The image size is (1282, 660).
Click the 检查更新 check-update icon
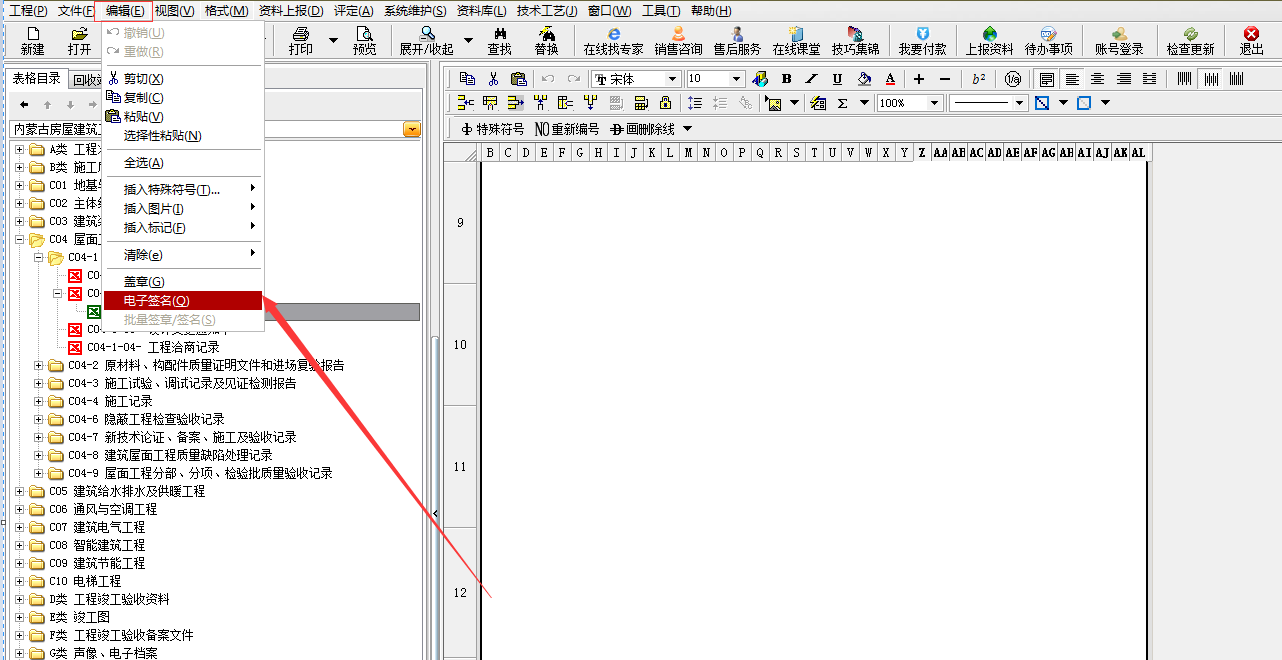pos(1190,40)
